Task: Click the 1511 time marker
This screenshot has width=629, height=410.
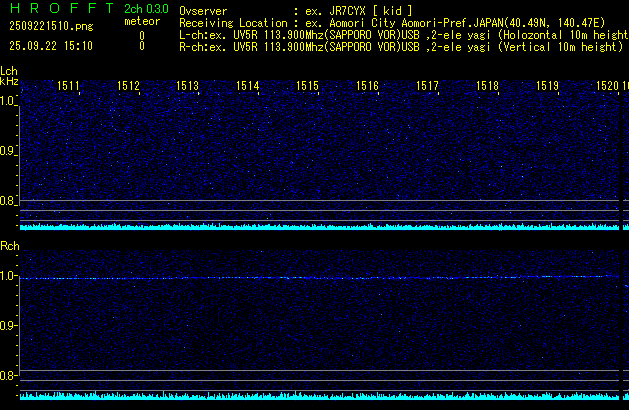Action: [69, 87]
